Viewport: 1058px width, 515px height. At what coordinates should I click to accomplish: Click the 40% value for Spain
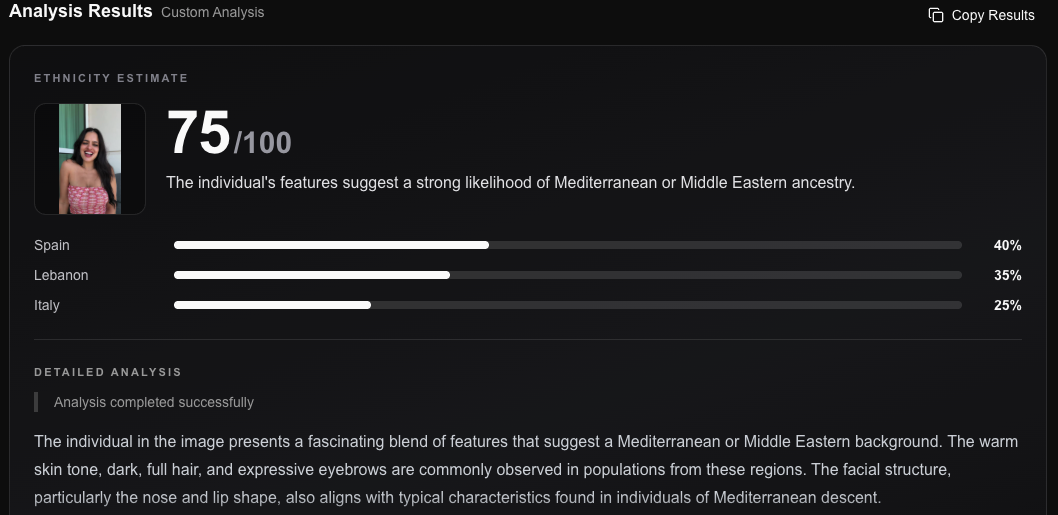click(x=1007, y=246)
